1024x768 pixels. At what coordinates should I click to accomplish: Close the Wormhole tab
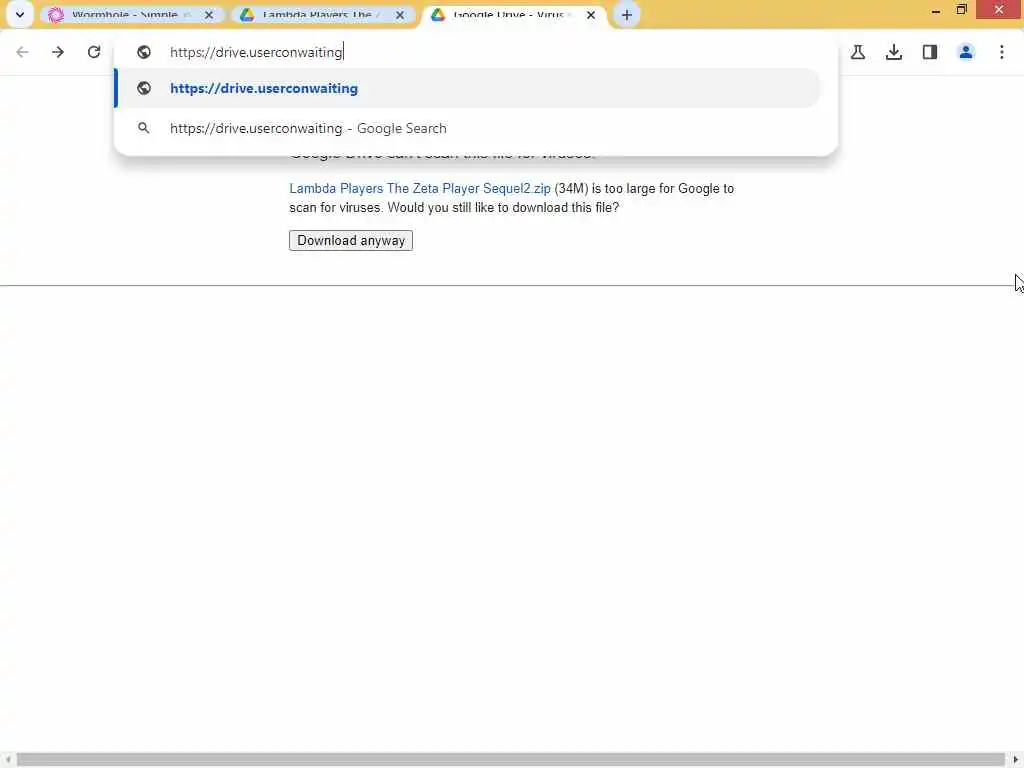coord(208,14)
